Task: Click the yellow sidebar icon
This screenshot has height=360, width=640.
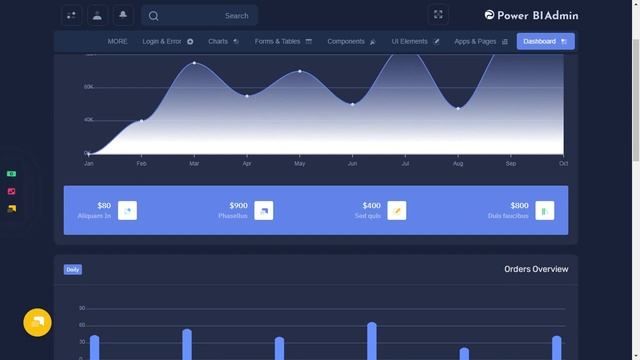Action: point(11,209)
